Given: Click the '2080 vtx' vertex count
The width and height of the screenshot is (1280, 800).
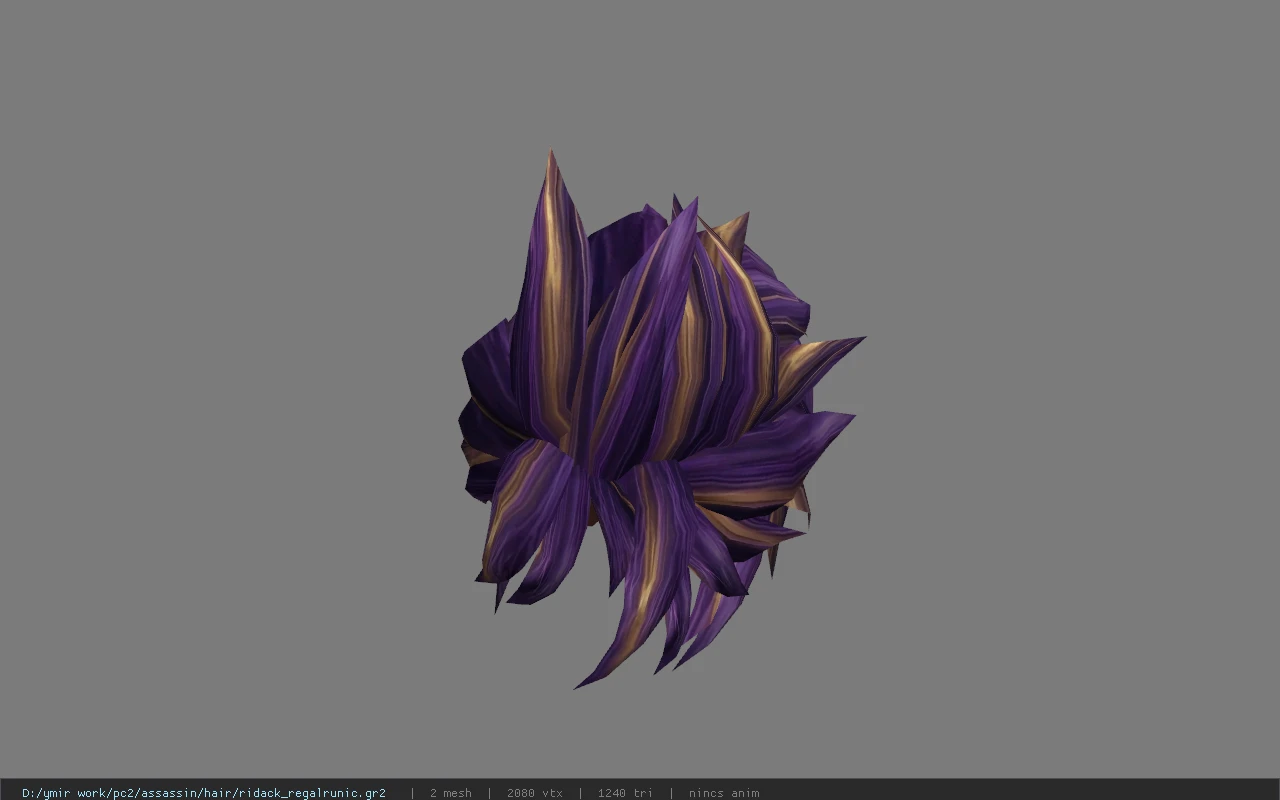Looking at the screenshot, I should click(534, 793).
